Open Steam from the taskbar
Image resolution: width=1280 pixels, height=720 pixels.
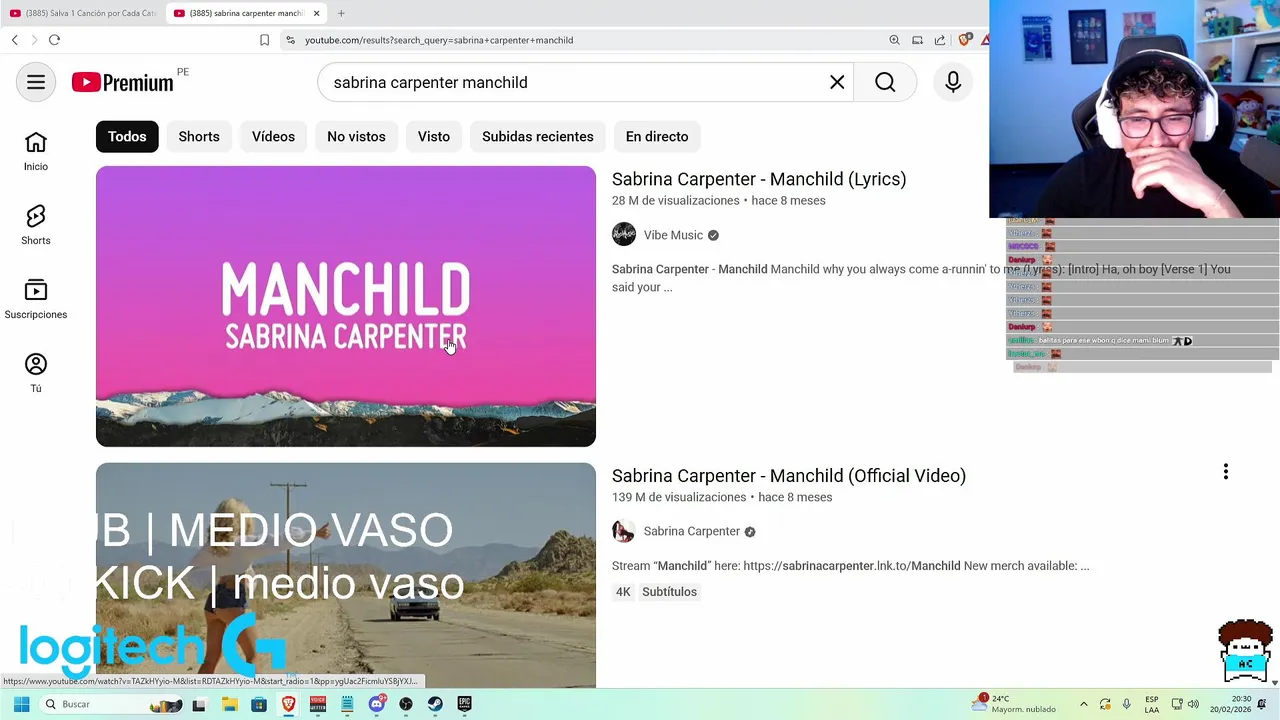(x=435, y=704)
